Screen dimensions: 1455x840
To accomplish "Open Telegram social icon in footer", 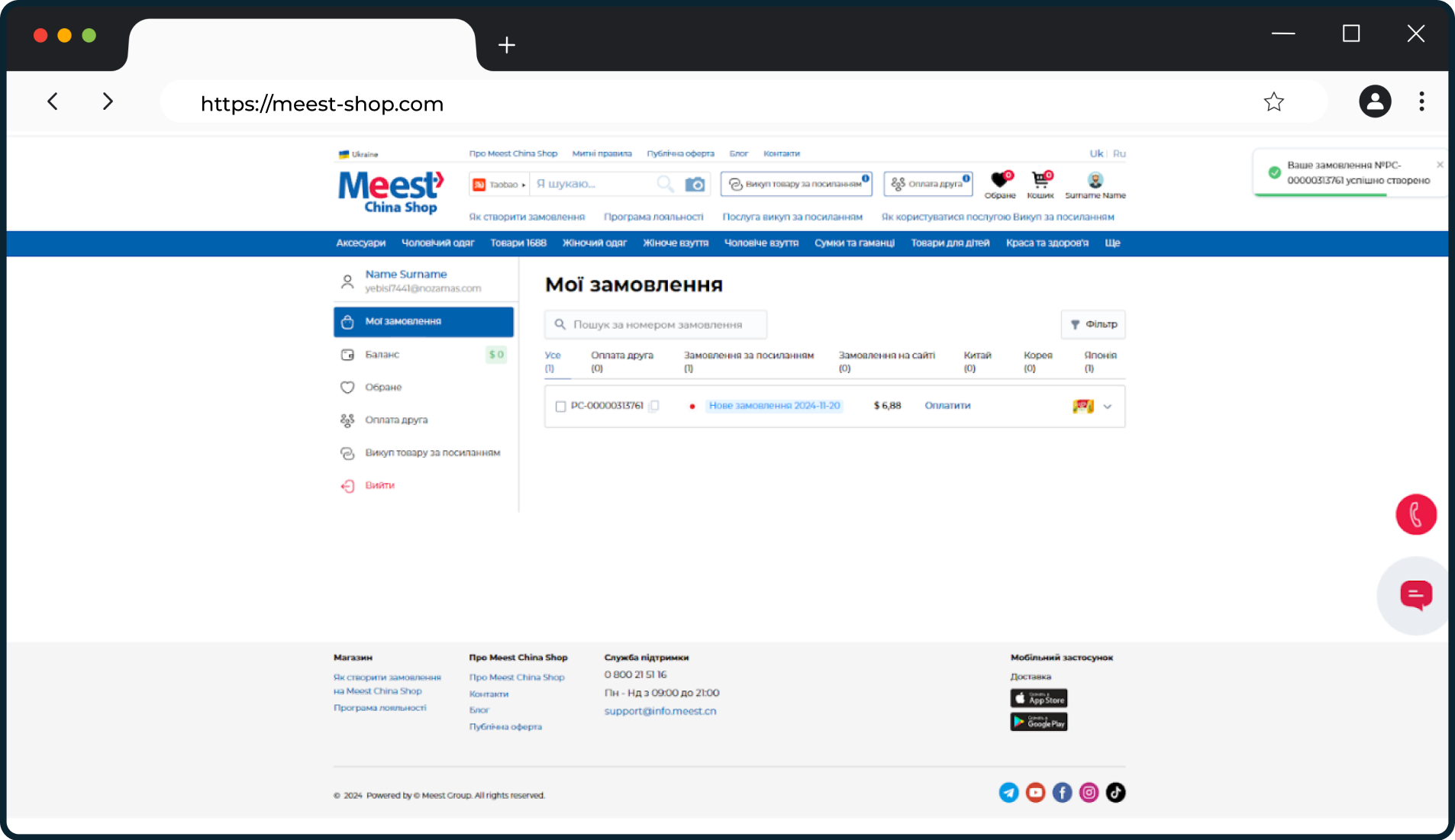I will 1008,793.
